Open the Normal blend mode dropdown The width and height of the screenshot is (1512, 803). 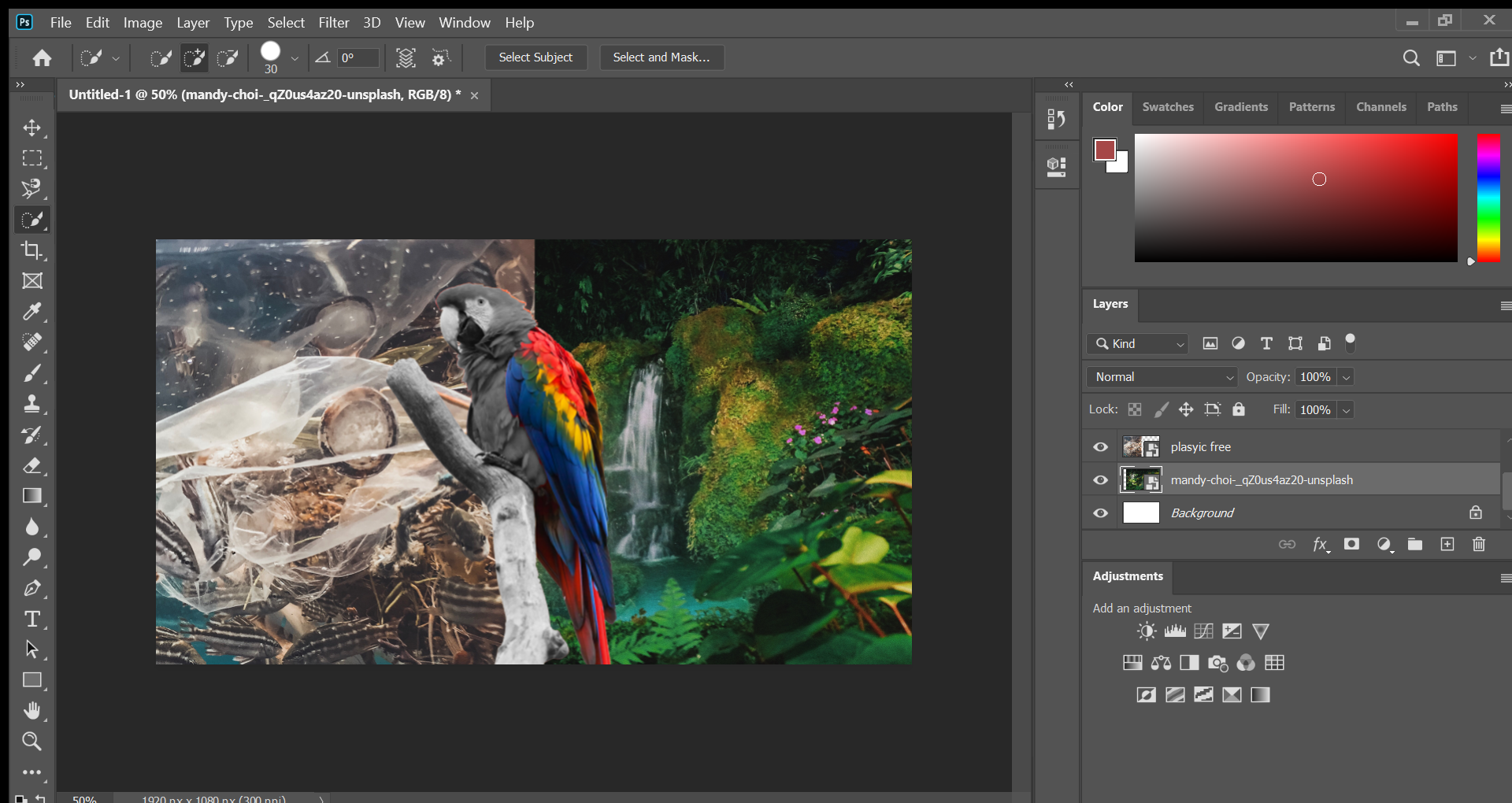tap(1162, 377)
